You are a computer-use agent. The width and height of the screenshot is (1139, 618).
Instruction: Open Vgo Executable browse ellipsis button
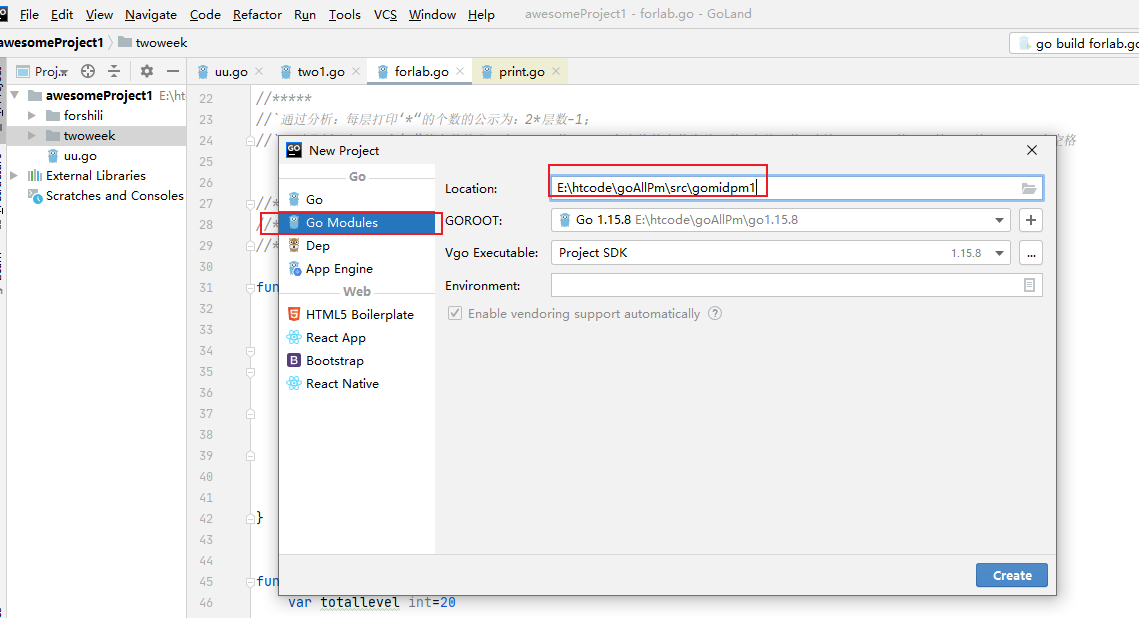coord(1031,253)
